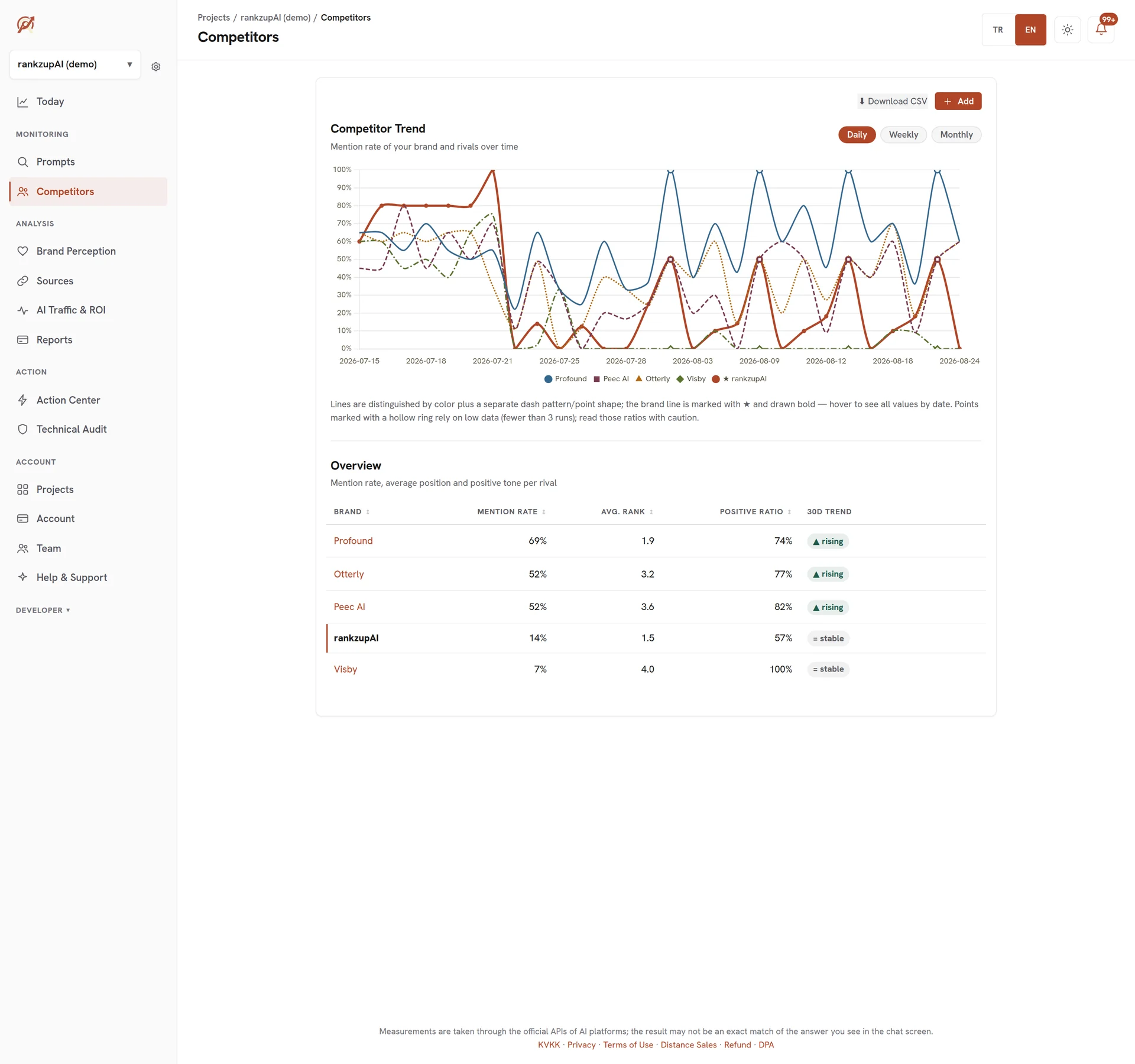Switch language to TR

pyautogui.click(x=998, y=30)
